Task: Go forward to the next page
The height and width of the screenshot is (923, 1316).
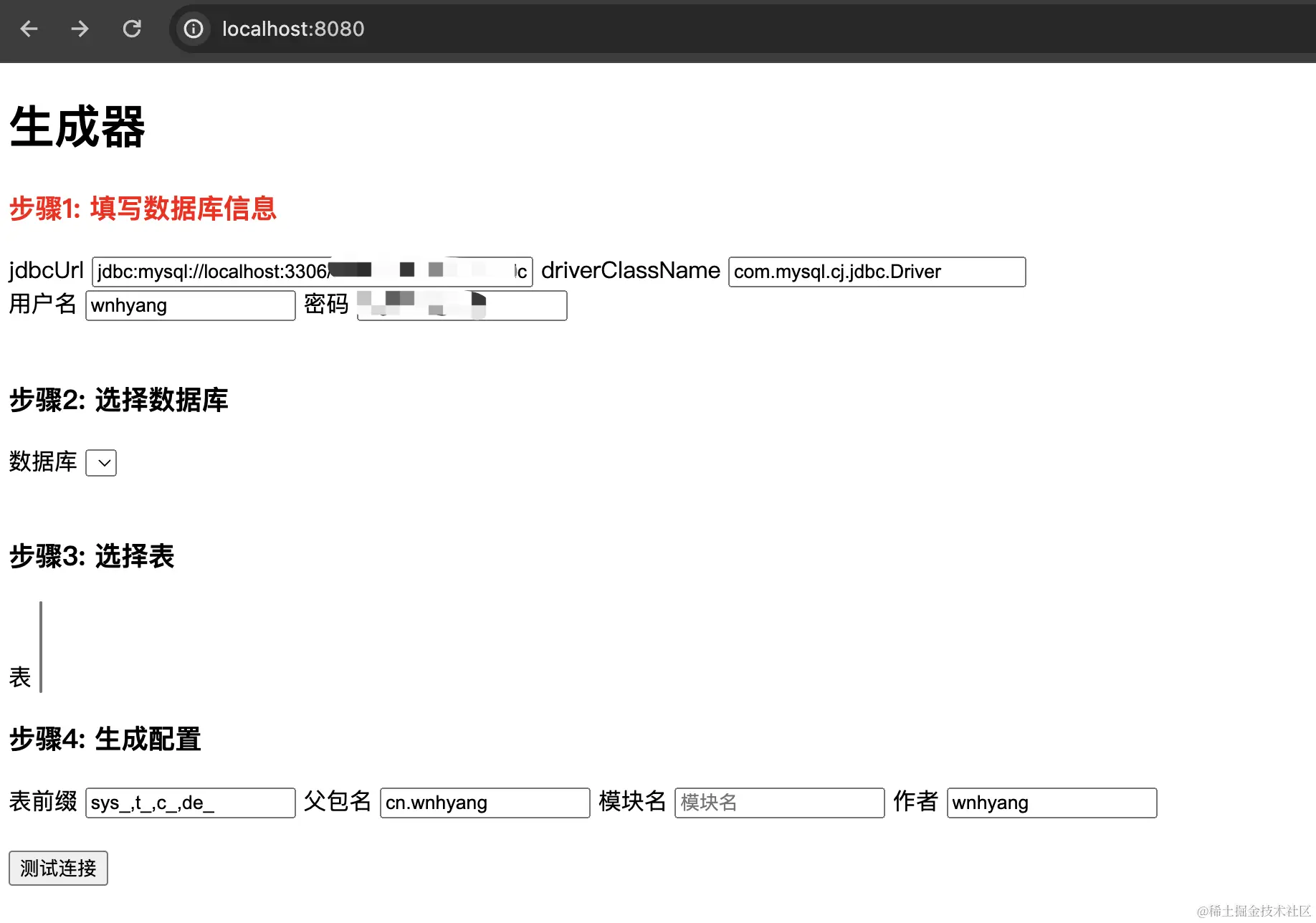Action: (x=80, y=29)
